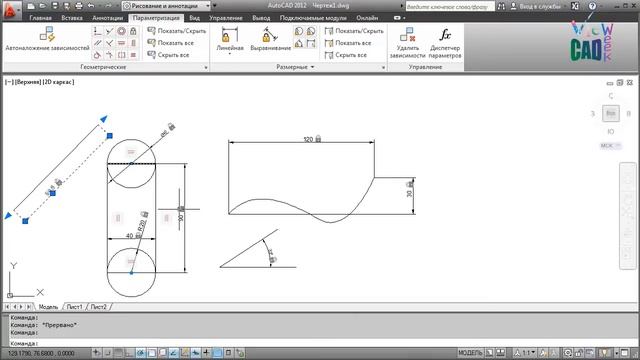Viewport: 640px width, 360px height.
Task: Select the Coincident geometric constraint icon
Action: coord(98,31)
